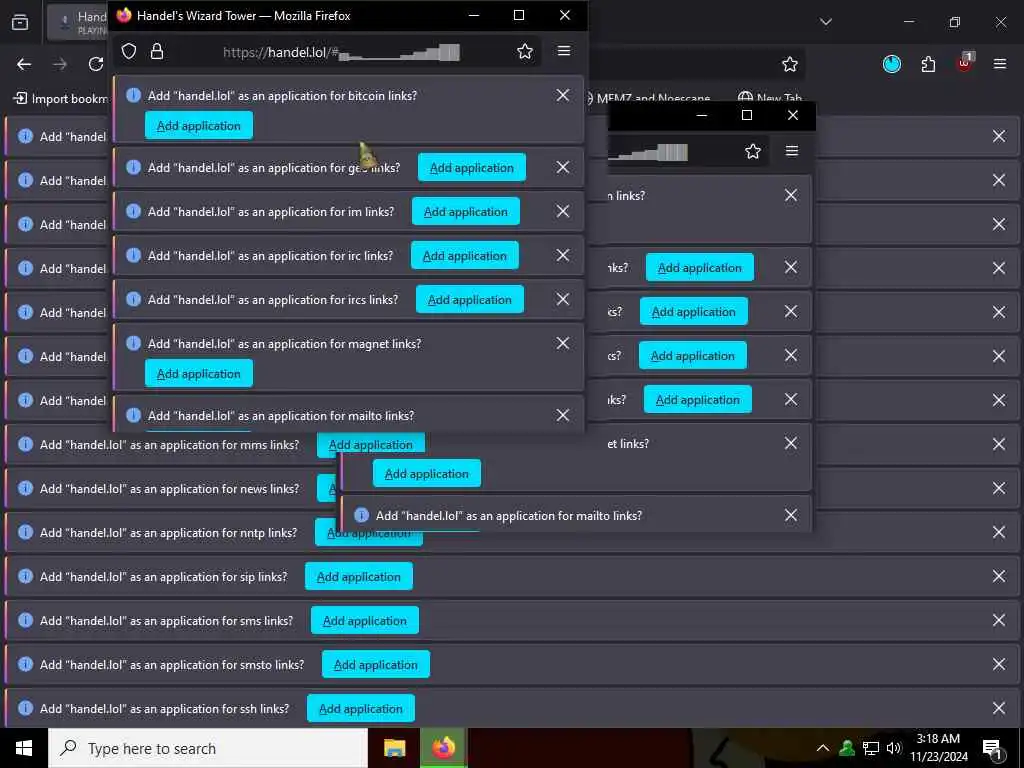Dismiss the nntp links notification in main window

click(999, 532)
